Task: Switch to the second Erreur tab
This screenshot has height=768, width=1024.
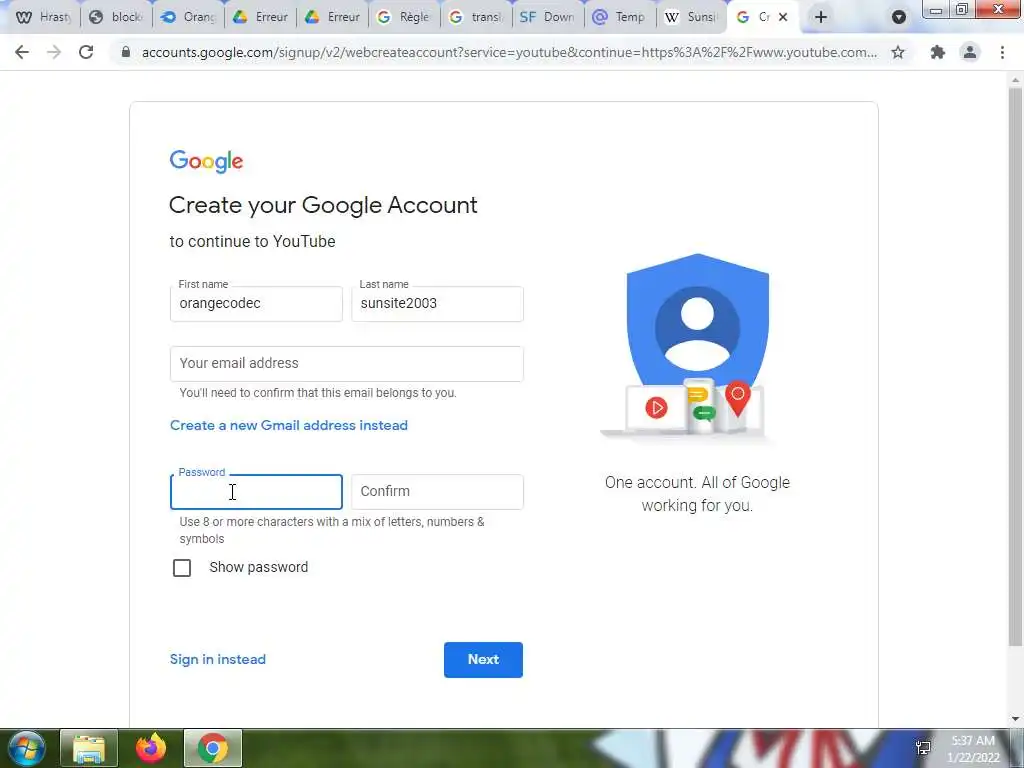Action: 332,17
